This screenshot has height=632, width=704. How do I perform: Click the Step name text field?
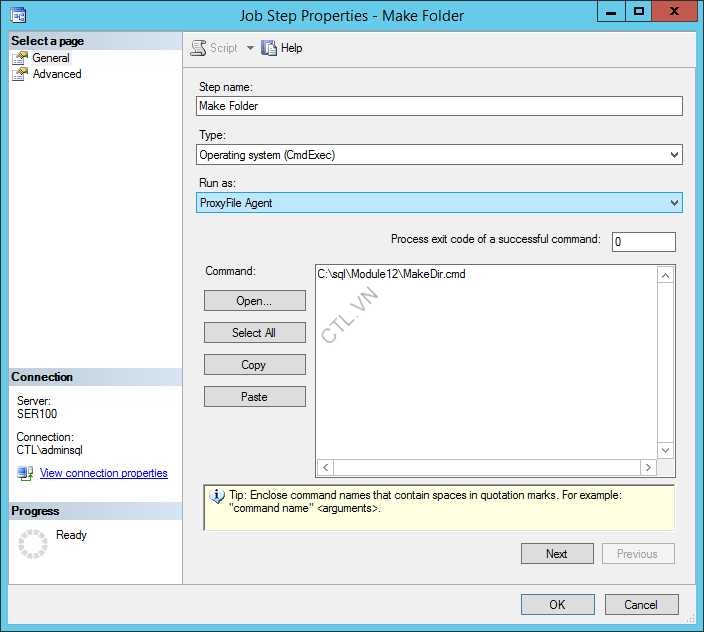point(439,106)
